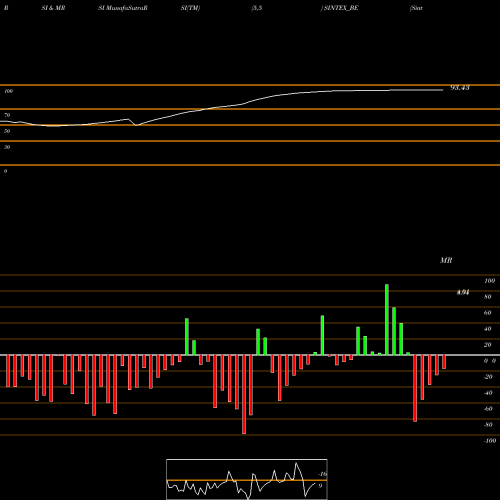This screenshot has height=500, width=500.
Task: Open the mini line chart thumbnail at bottom
Action: (247, 479)
